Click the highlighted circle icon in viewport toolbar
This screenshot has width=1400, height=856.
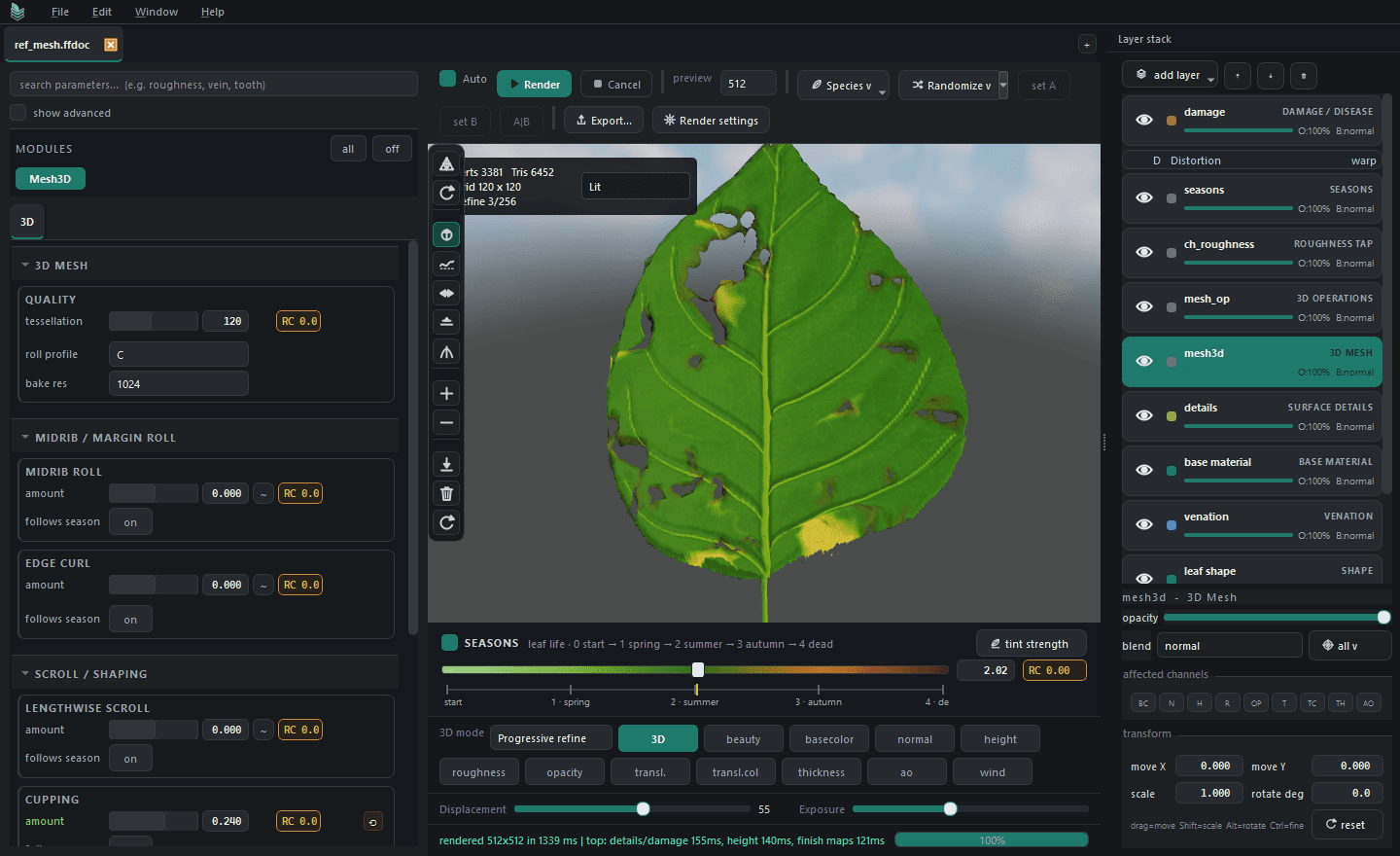coord(446,234)
